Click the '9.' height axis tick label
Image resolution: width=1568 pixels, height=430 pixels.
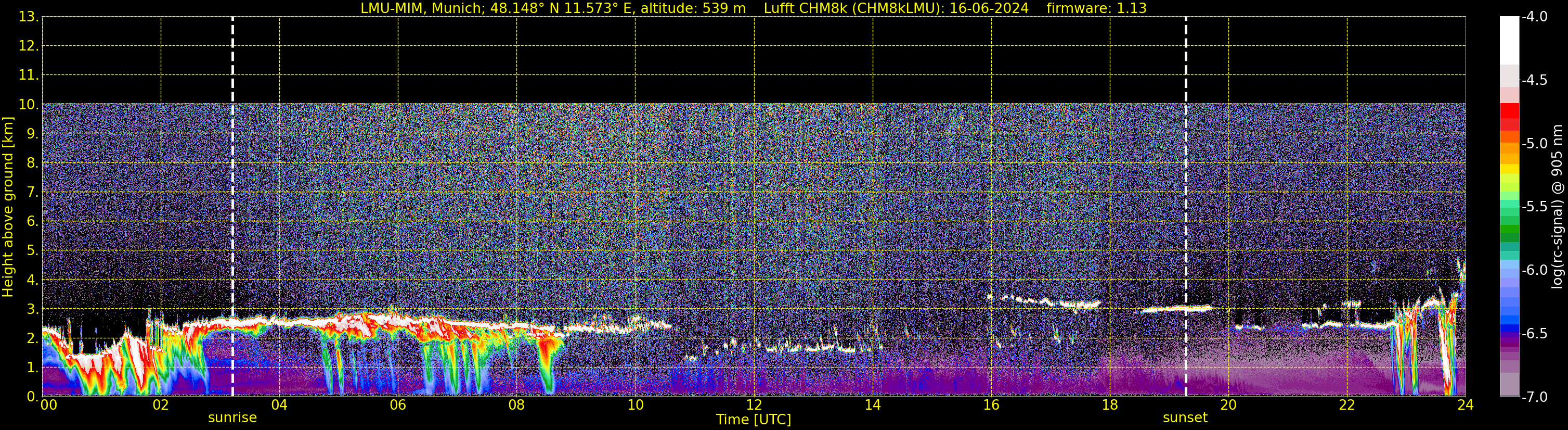click(x=32, y=134)
